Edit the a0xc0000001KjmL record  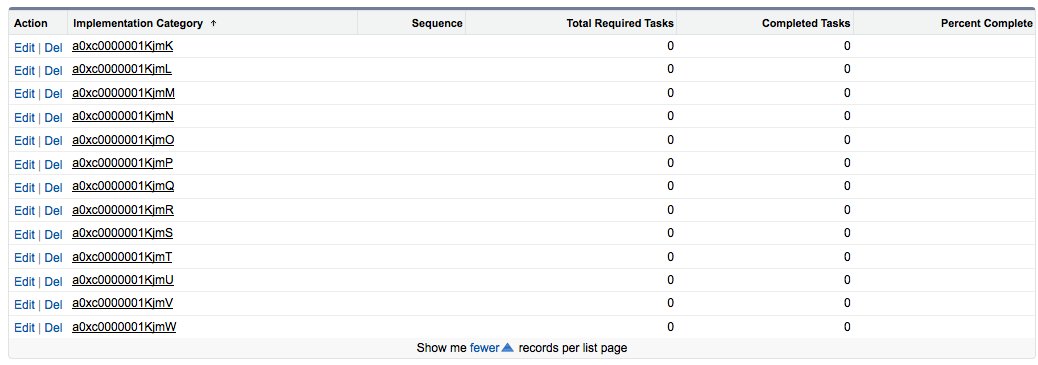[x=24, y=70]
